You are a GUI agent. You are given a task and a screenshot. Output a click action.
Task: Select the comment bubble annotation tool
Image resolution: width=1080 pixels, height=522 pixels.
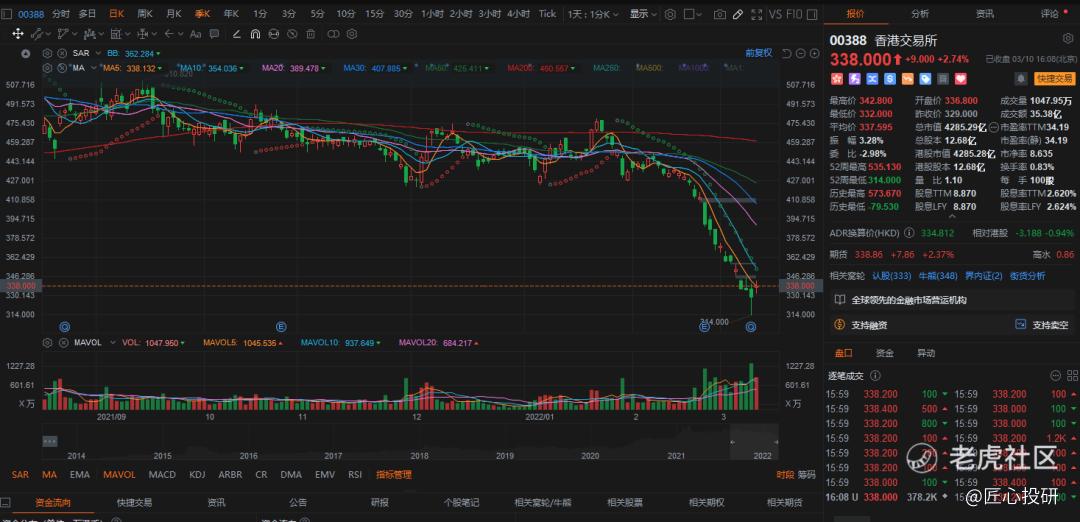coord(214,33)
